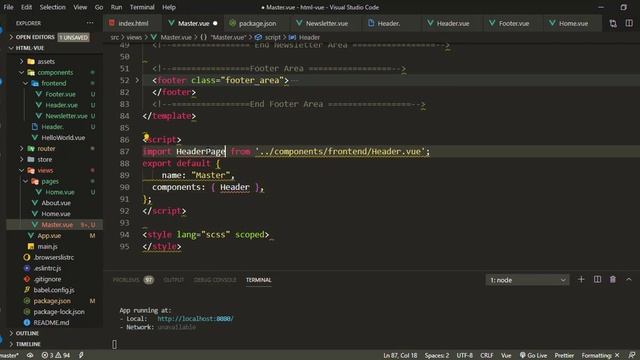Viewport: 640px width, 360px height.
Task: Change language mode via Vue status item
Action: point(506,356)
